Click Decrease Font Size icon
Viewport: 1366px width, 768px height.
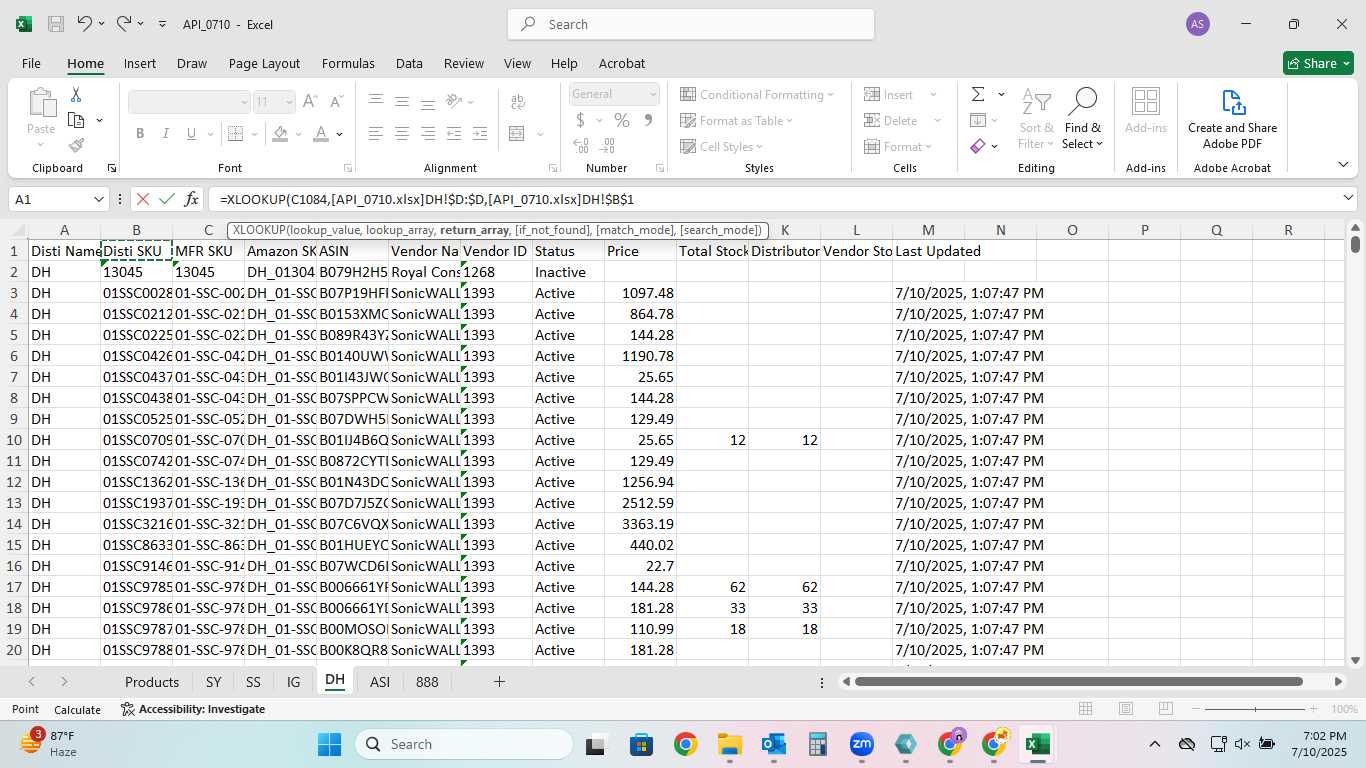tap(335, 101)
